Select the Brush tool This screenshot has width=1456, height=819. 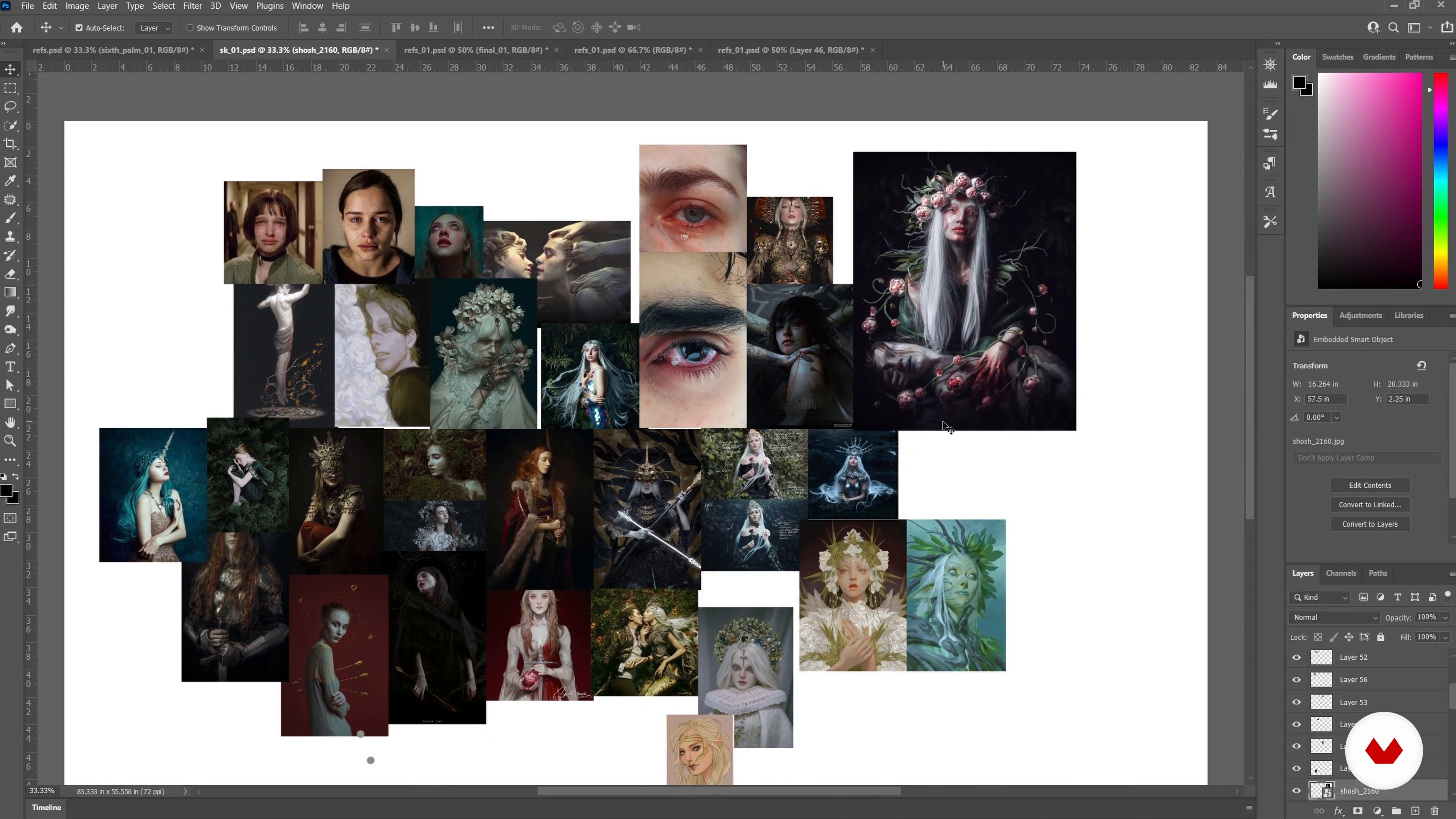click(10, 218)
